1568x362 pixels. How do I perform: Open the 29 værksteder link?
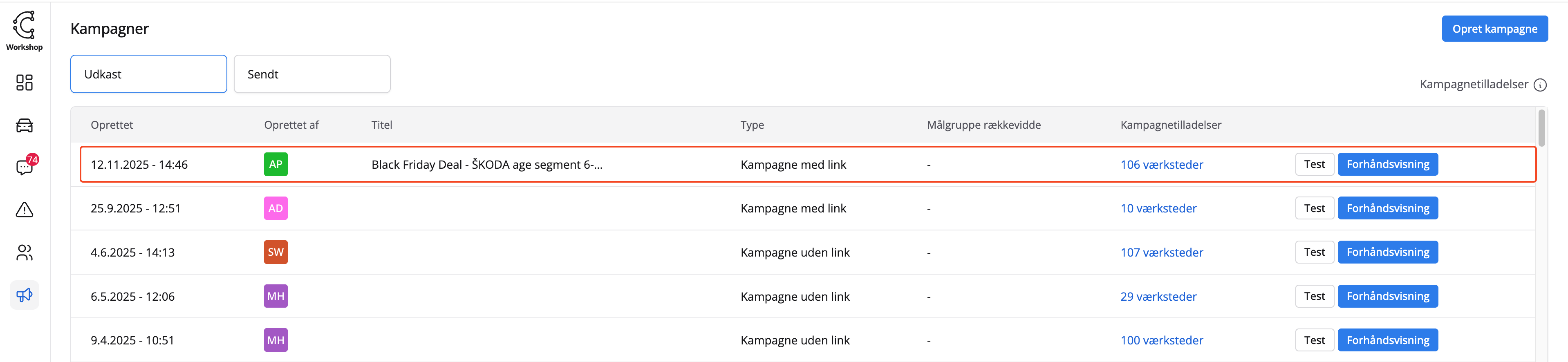(1158, 296)
